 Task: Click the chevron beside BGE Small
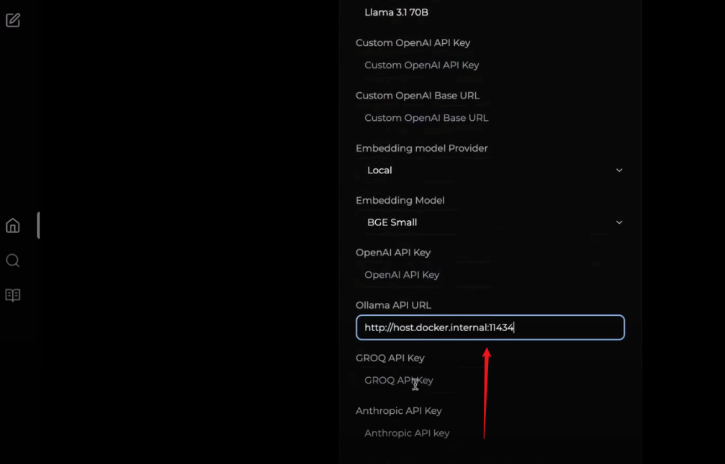click(619, 222)
